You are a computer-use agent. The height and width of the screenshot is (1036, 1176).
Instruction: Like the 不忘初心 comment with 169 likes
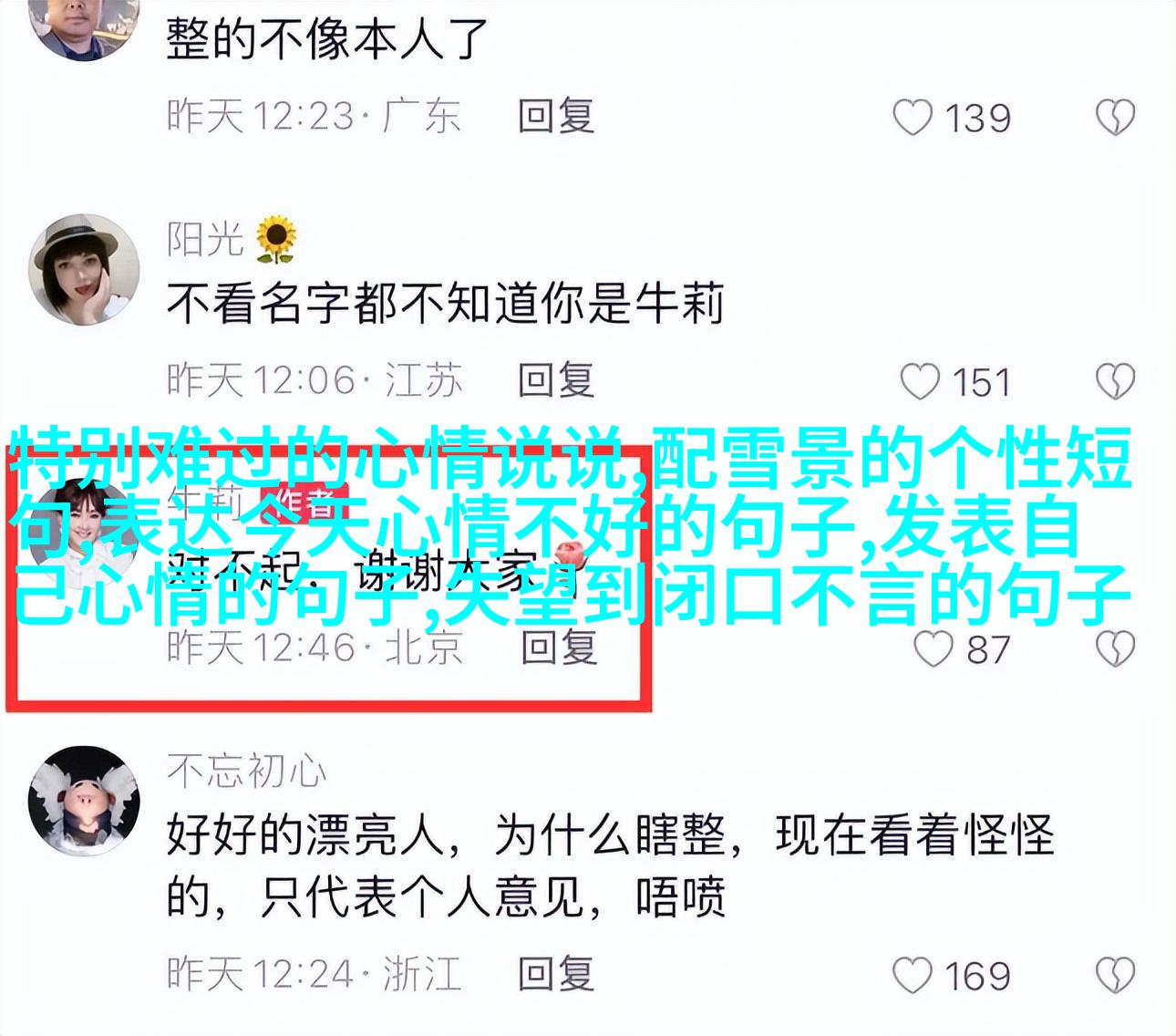pos(913,976)
